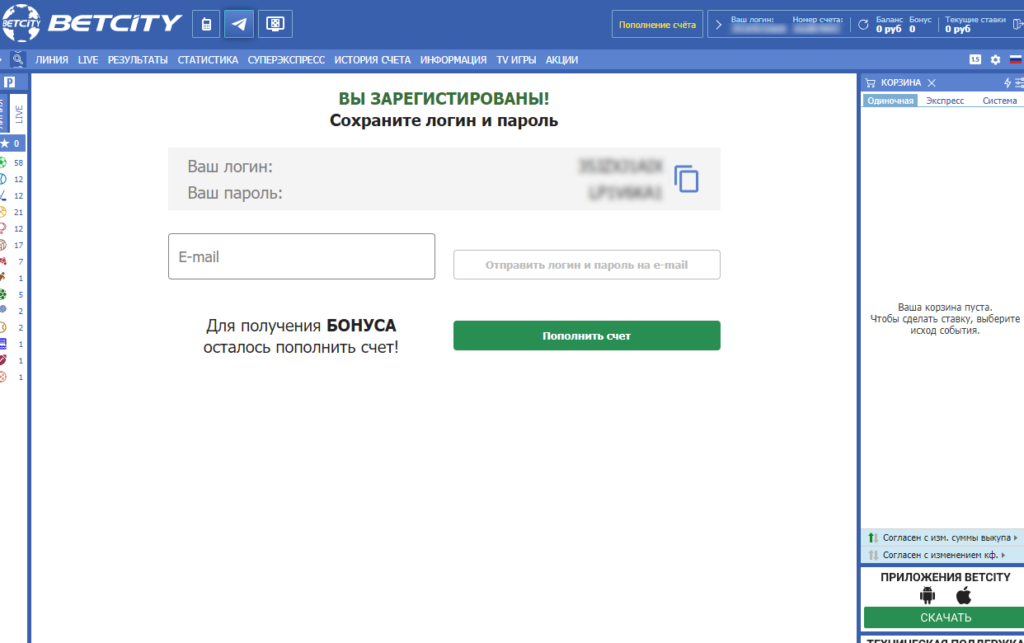Click the green Пополнить счет button
The image size is (1024, 643).
[586, 336]
